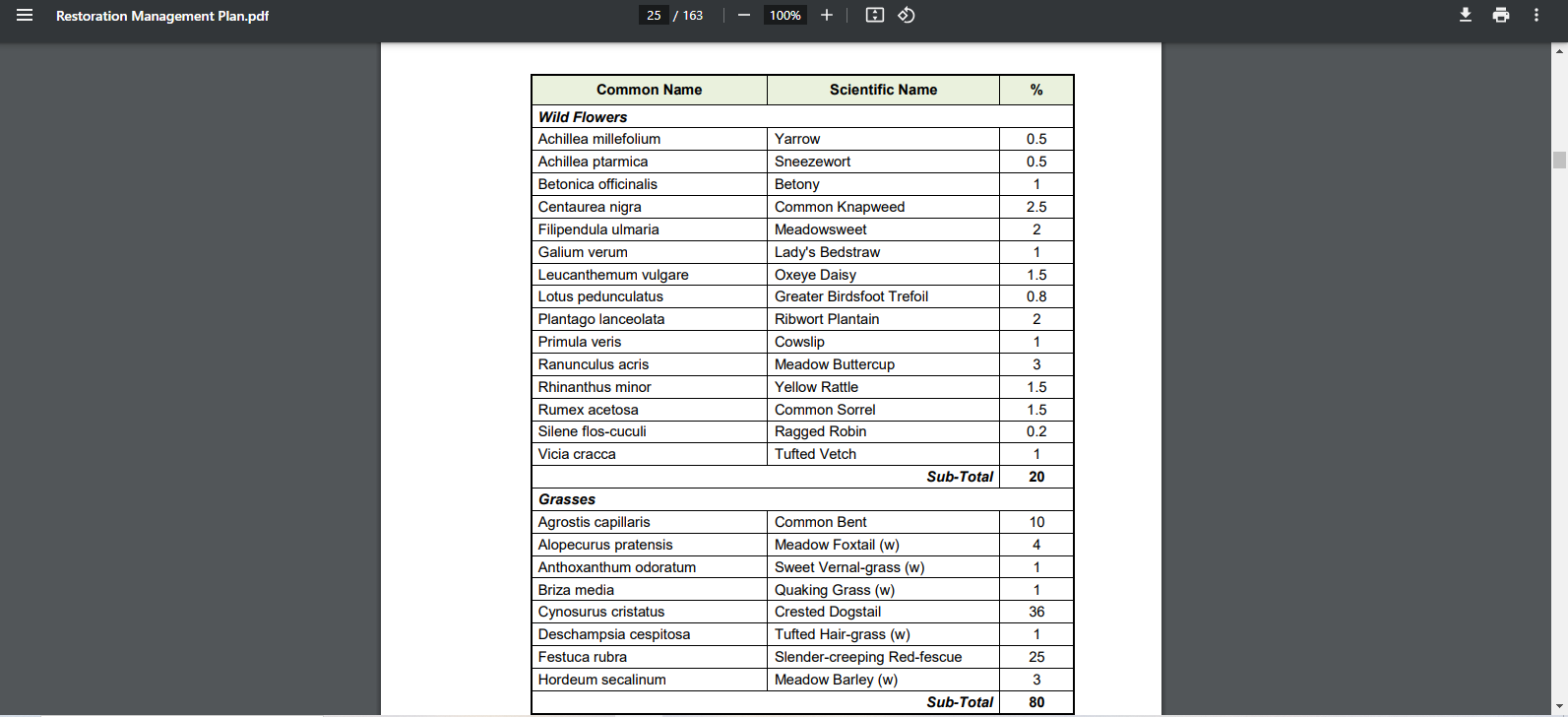Rotate the document counterclockwise

907,16
